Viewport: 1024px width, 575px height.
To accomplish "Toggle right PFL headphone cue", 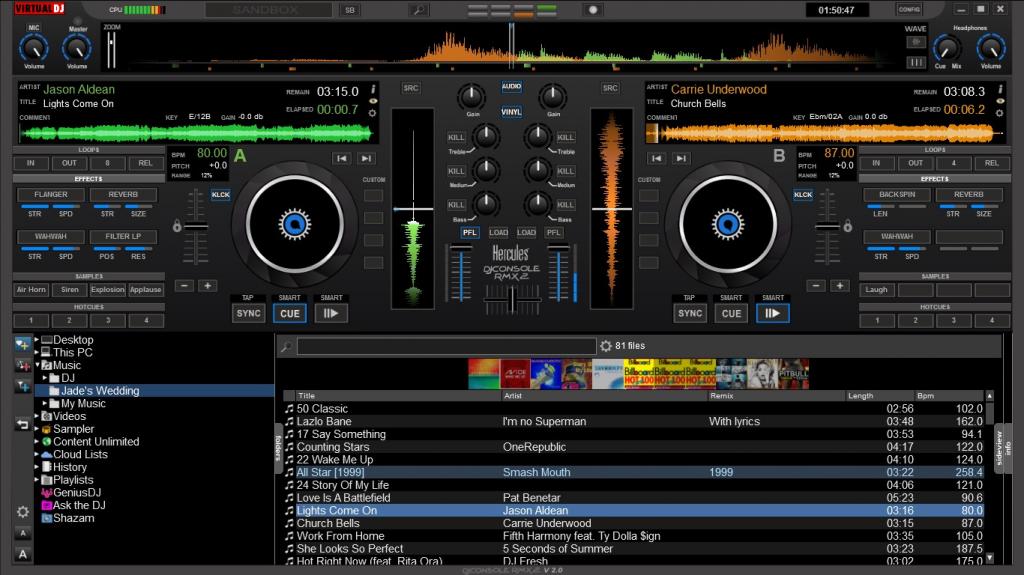I will point(554,233).
